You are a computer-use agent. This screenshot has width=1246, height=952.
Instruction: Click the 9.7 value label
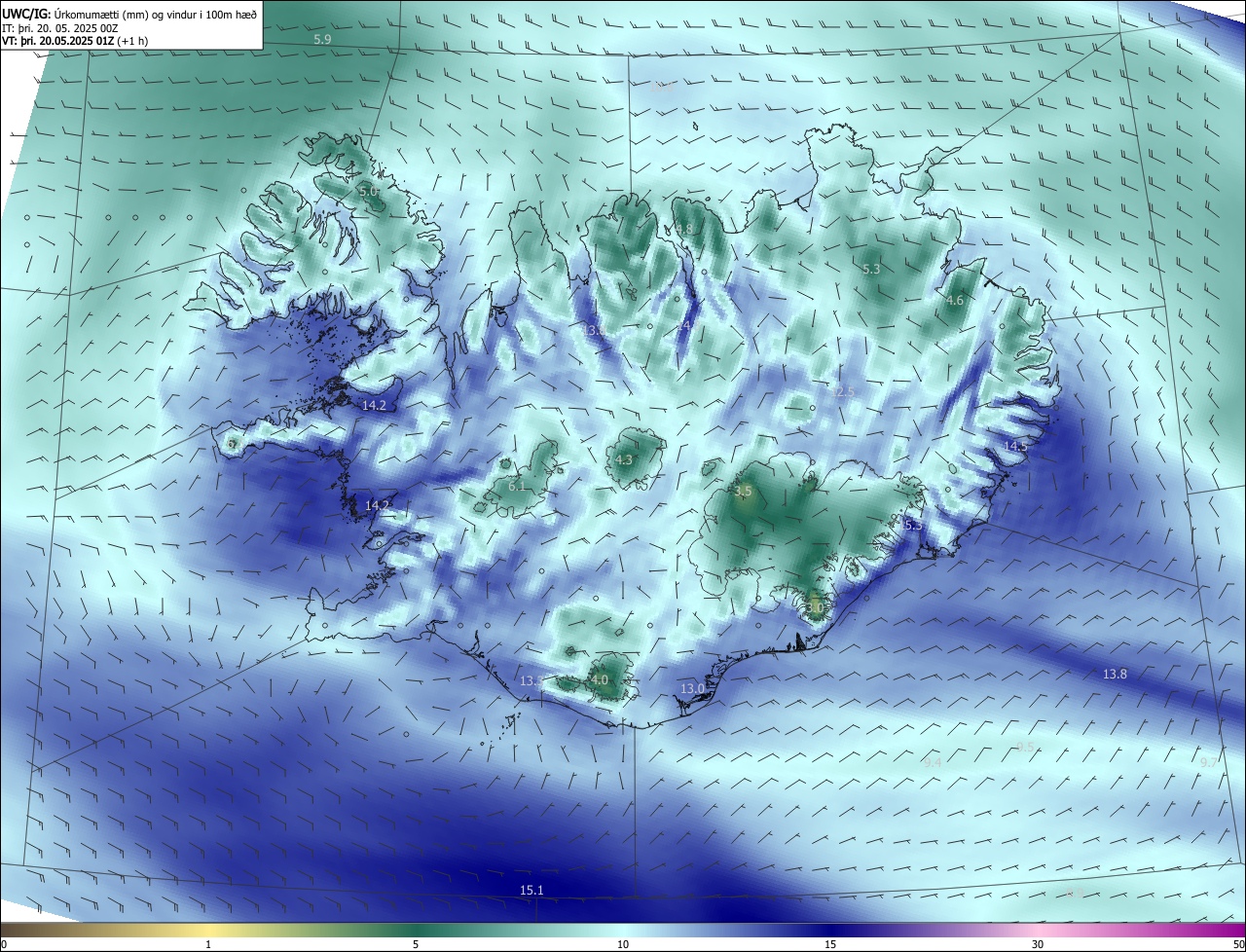point(1209,762)
